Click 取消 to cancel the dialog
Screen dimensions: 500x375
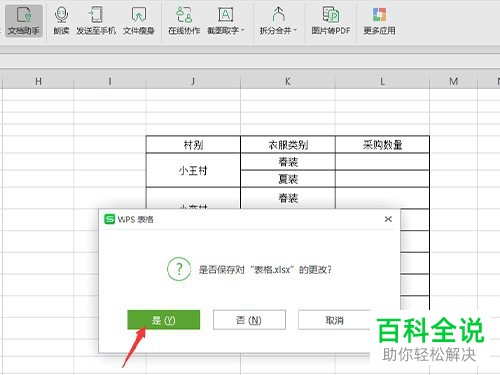click(334, 320)
